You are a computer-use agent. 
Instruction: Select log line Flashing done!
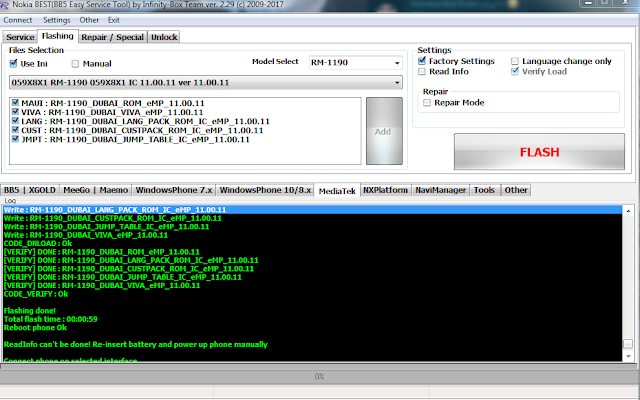pos(29,311)
